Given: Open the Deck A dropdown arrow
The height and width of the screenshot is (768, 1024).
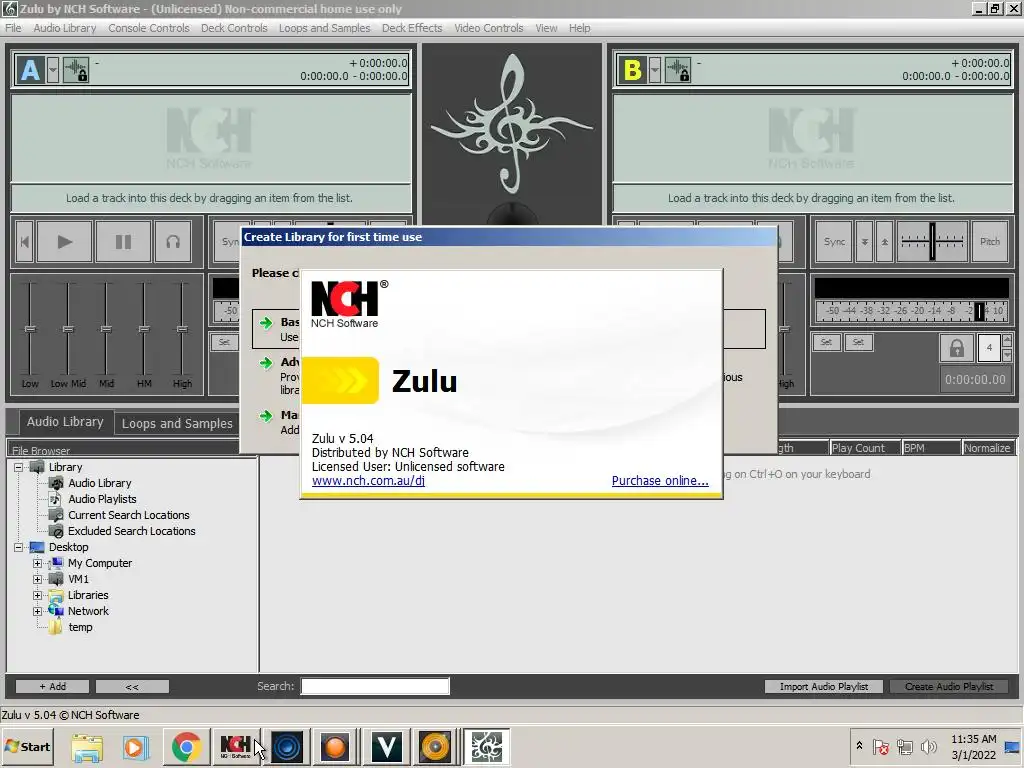Looking at the screenshot, I should [x=53, y=70].
